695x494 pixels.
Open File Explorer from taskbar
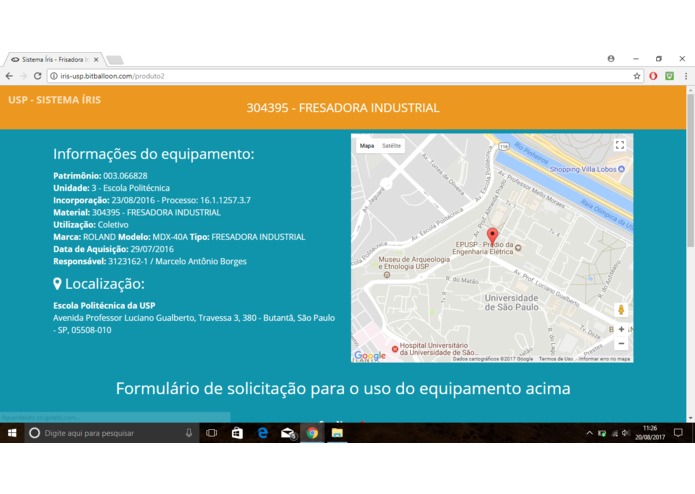(x=337, y=433)
